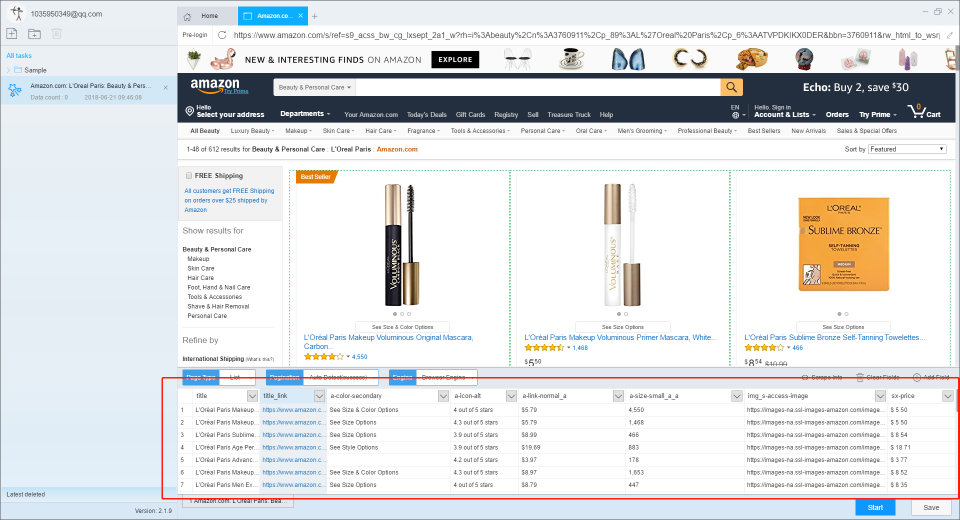Click the EXPLORE button

pos(455,59)
